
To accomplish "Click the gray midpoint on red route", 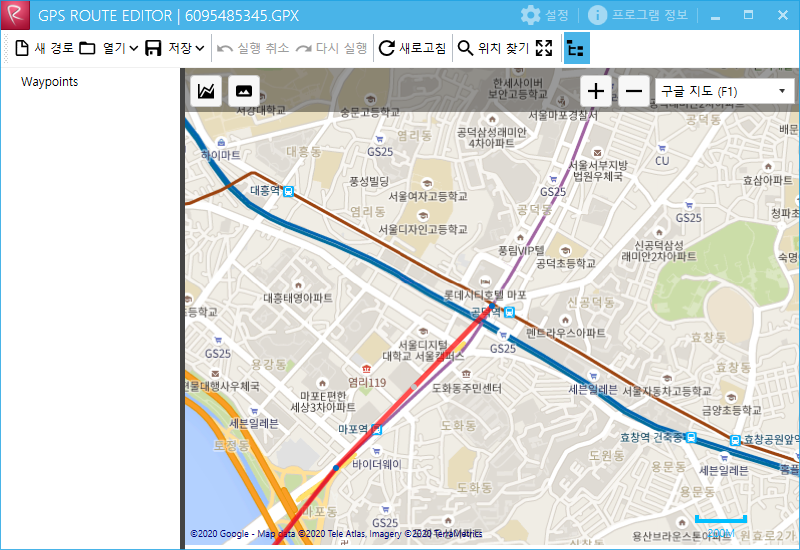I will click(x=414, y=387).
